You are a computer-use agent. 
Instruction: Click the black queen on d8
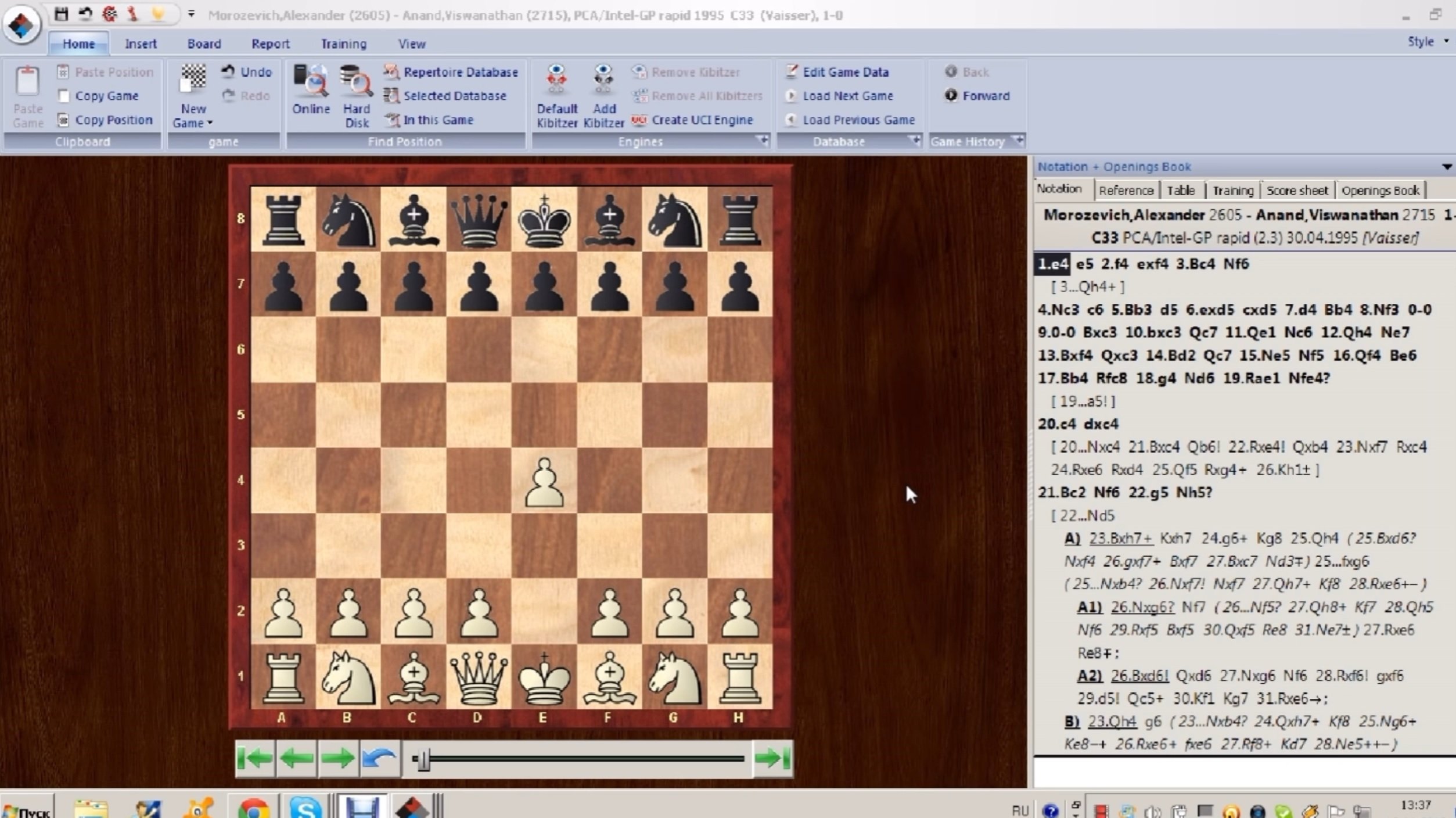point(479,221)
